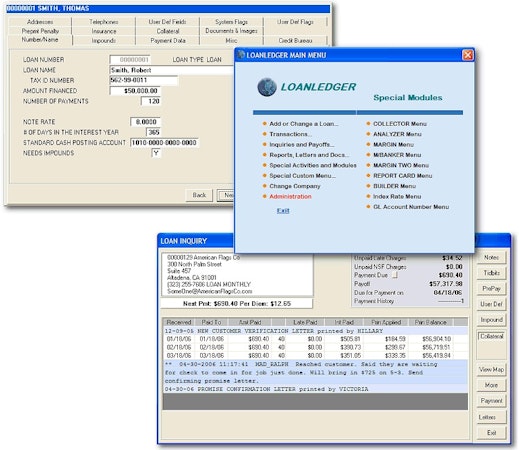Click the Loan Name field with Smith, Robert
The height and width of the screenshot is (450, 519).
coord(171,70)
